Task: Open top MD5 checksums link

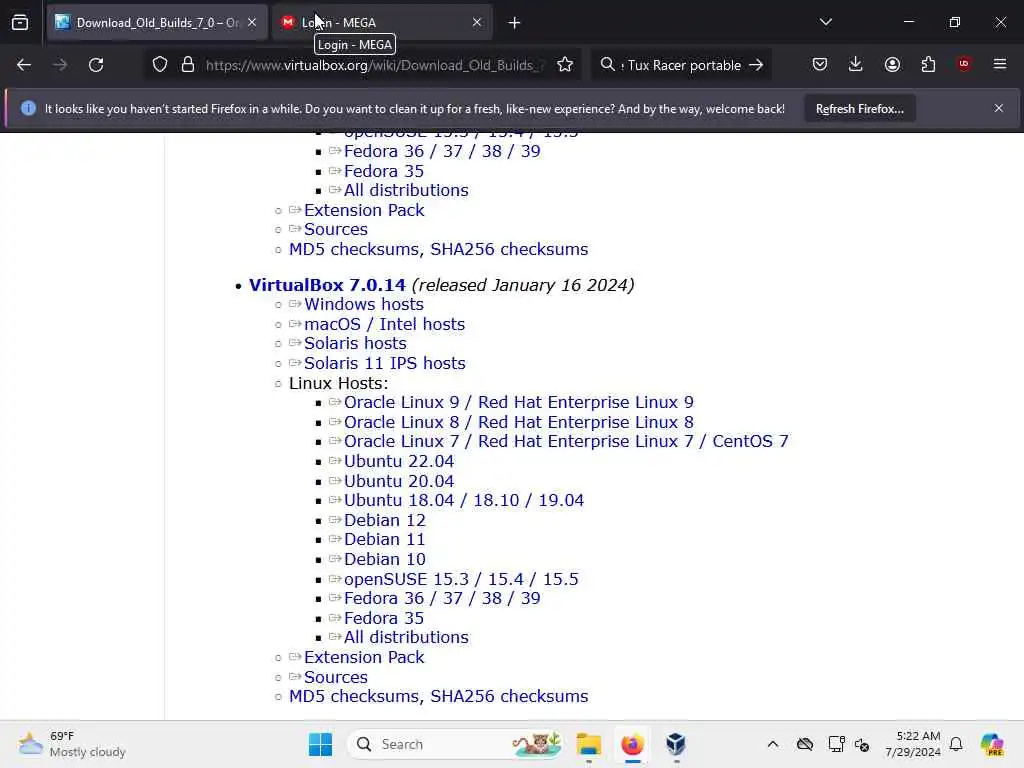Action: (354, 249)
